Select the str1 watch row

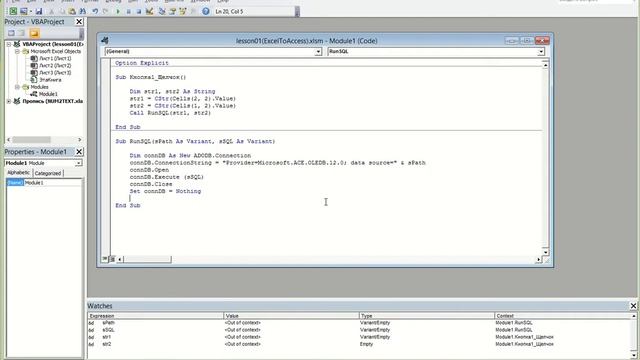pyautogui.click(x=360, y=337)
